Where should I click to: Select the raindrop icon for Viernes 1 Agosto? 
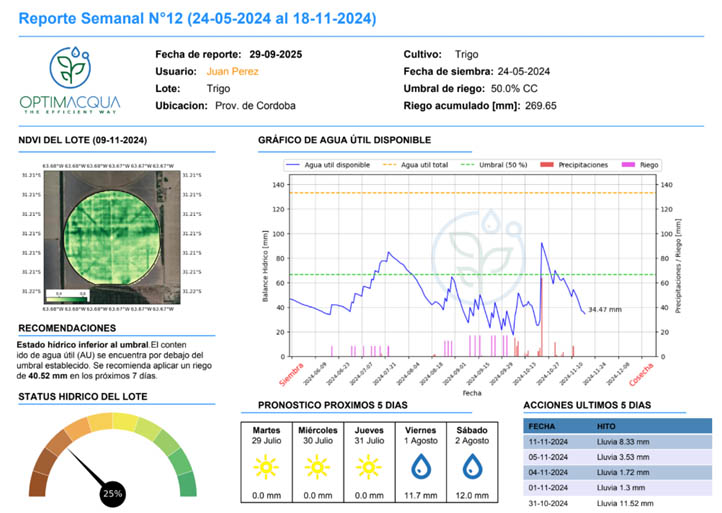tap(421, 466)
